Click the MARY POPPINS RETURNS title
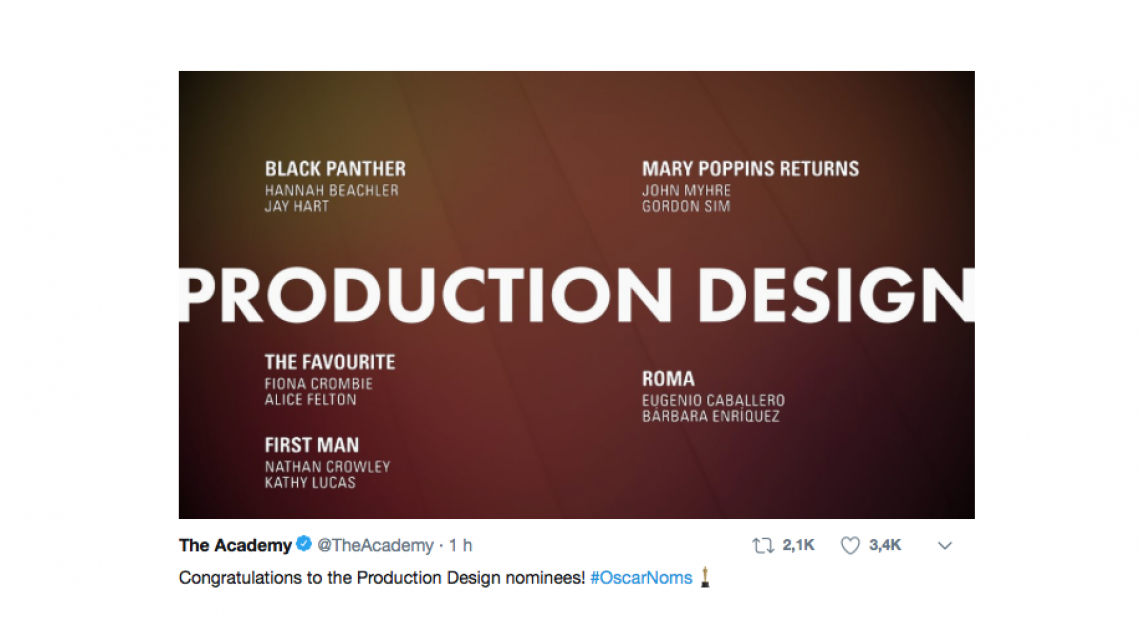The image size is (1140, 641). (750, 169)
